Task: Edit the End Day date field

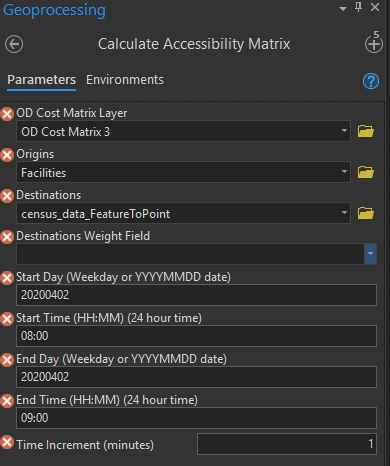Action: [196, 377]
